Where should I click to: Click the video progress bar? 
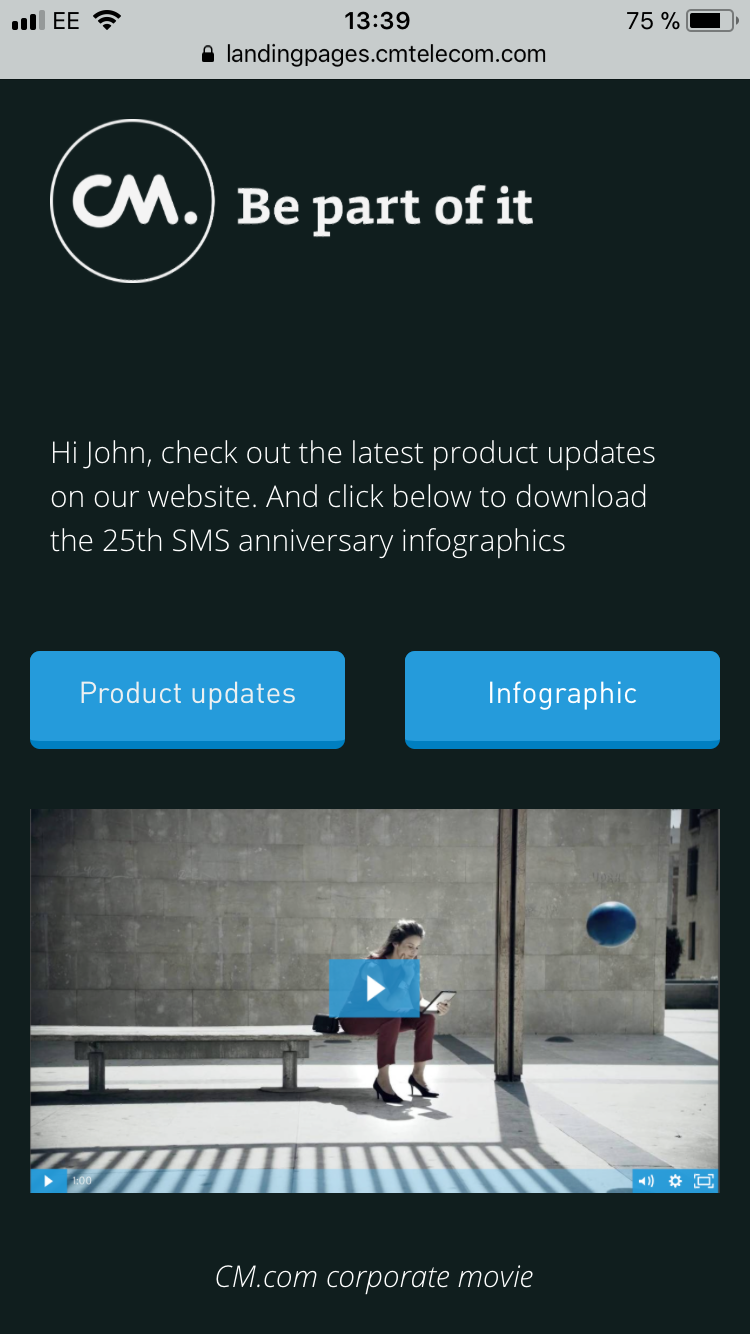pyautogui.click(x=350, y=1181)
